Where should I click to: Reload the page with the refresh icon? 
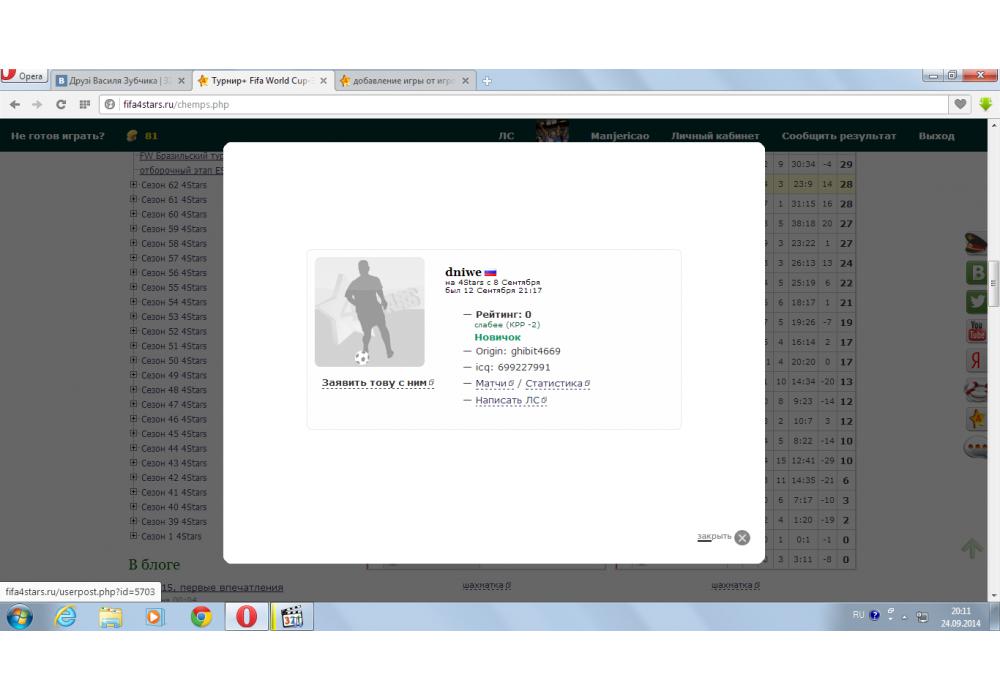pyautogui.click(x=61, y=104)
